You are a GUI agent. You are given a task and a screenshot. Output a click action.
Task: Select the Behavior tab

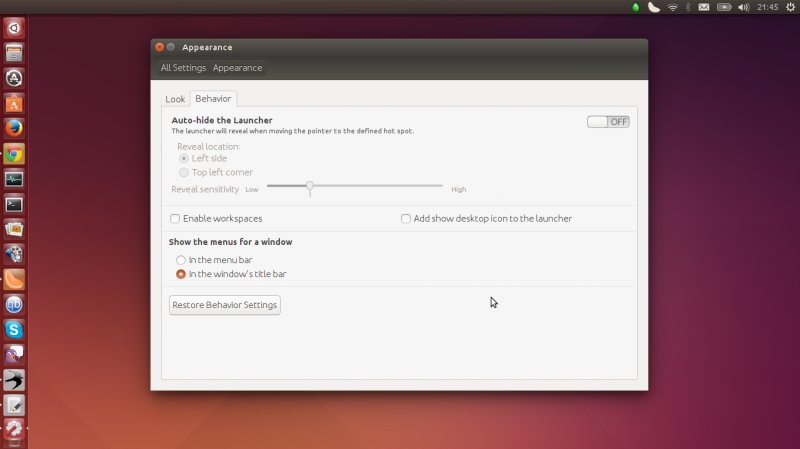(213, 99)
